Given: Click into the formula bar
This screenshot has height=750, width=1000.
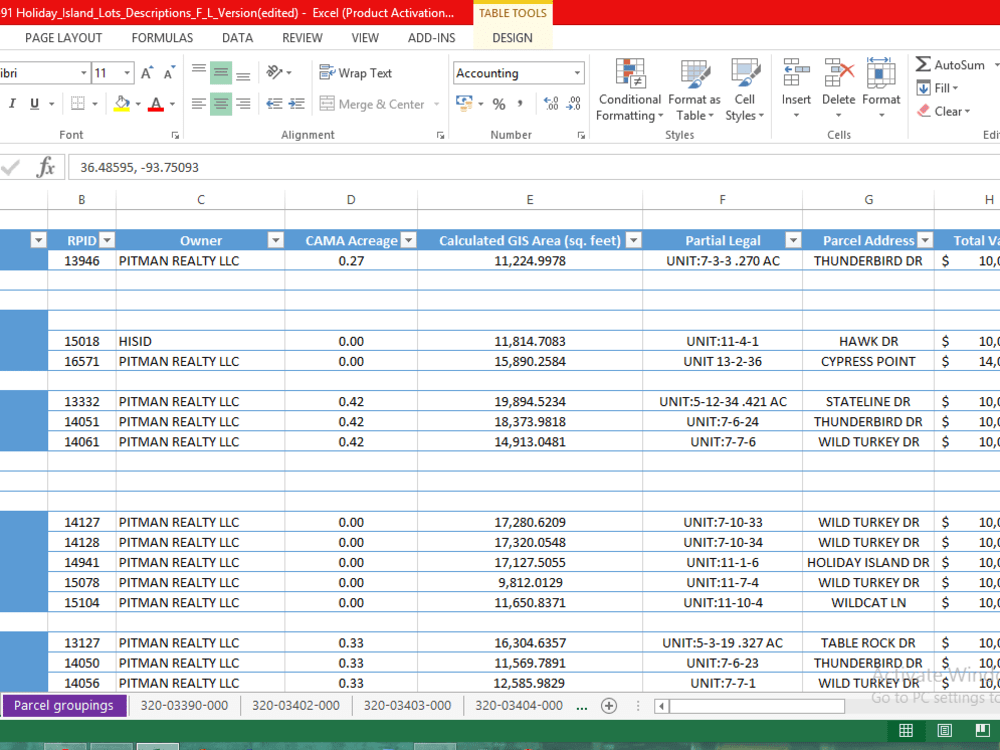Looking at the screenshot, I should (534, 168).
